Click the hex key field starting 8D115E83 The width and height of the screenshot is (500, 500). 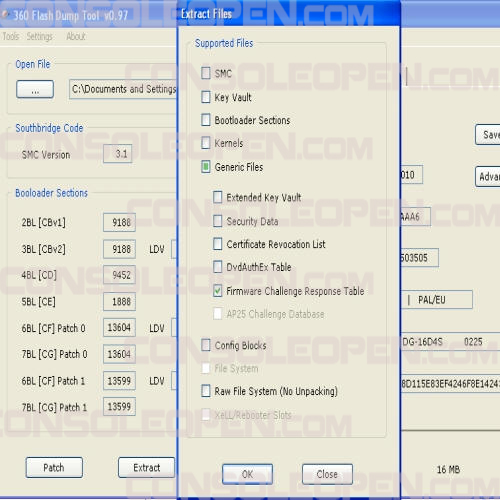click(450, 384)
